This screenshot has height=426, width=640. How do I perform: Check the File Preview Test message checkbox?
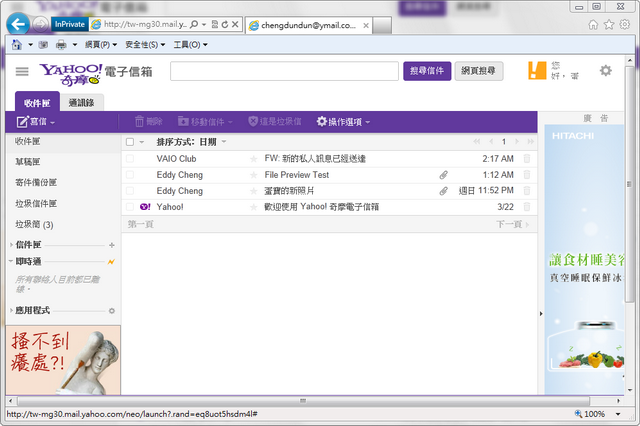coord(130,175)
